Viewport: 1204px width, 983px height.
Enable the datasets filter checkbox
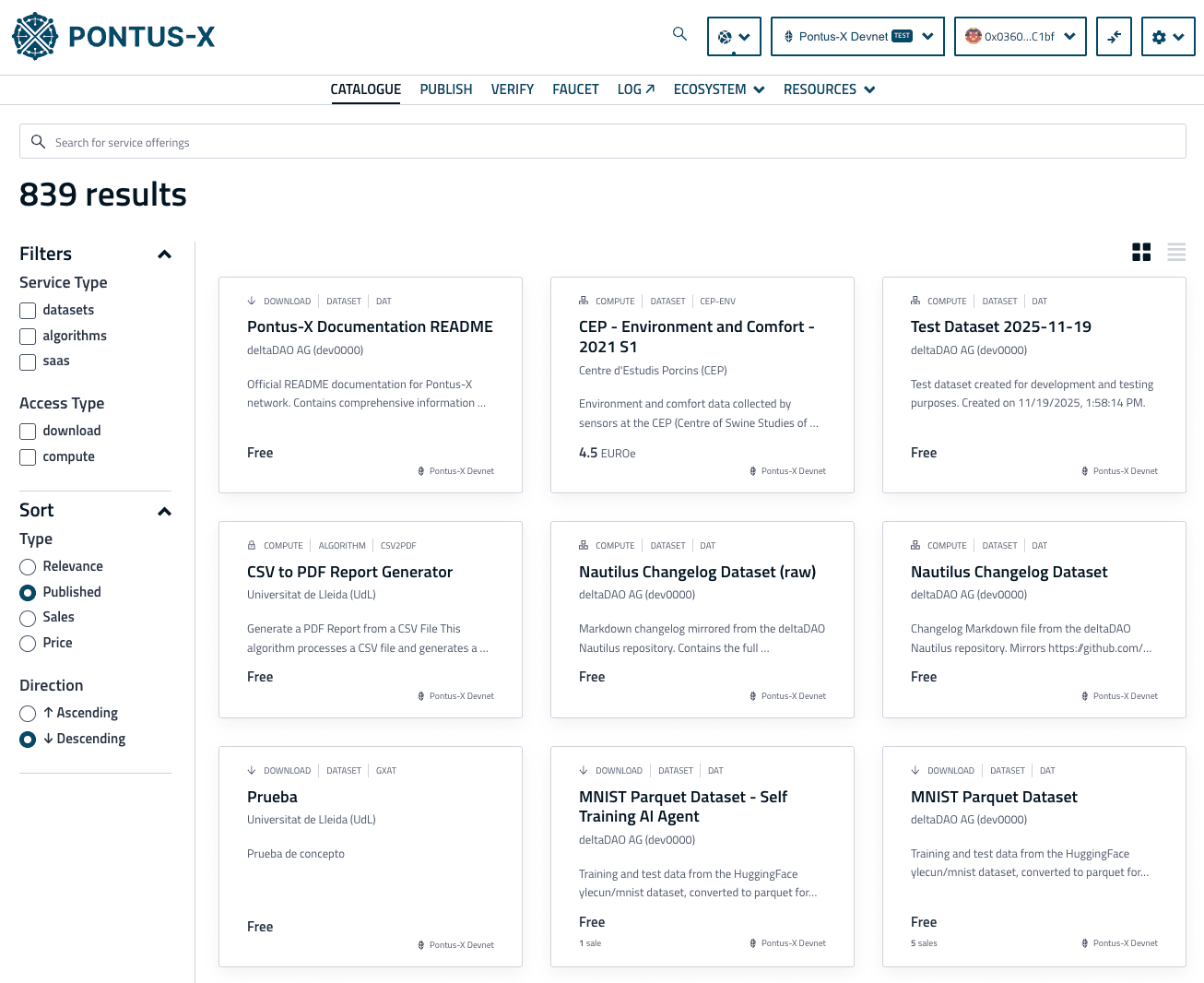[x=27, y=311]
